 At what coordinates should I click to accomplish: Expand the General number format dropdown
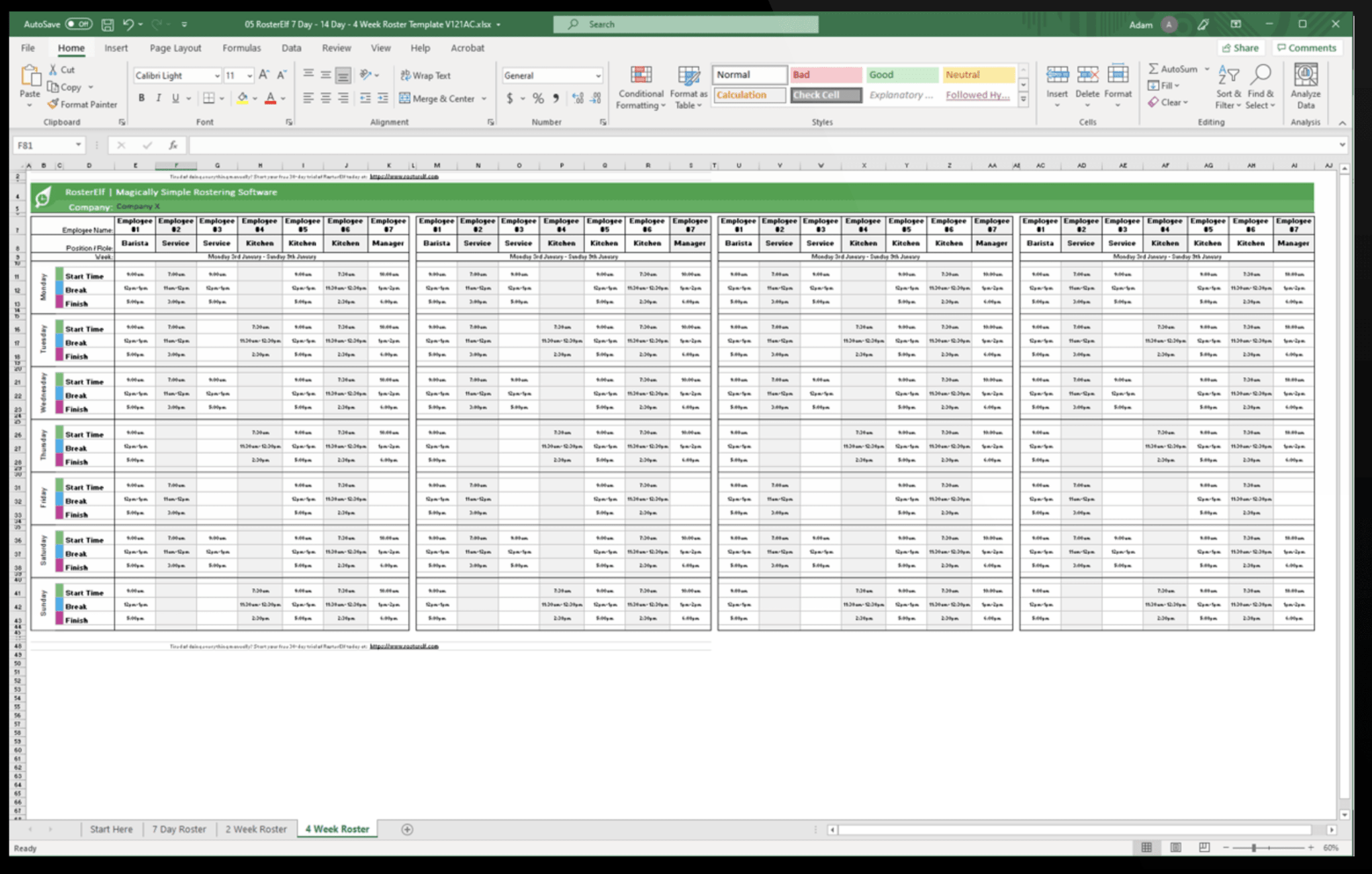pyautogui.click(x=598, y=75)
